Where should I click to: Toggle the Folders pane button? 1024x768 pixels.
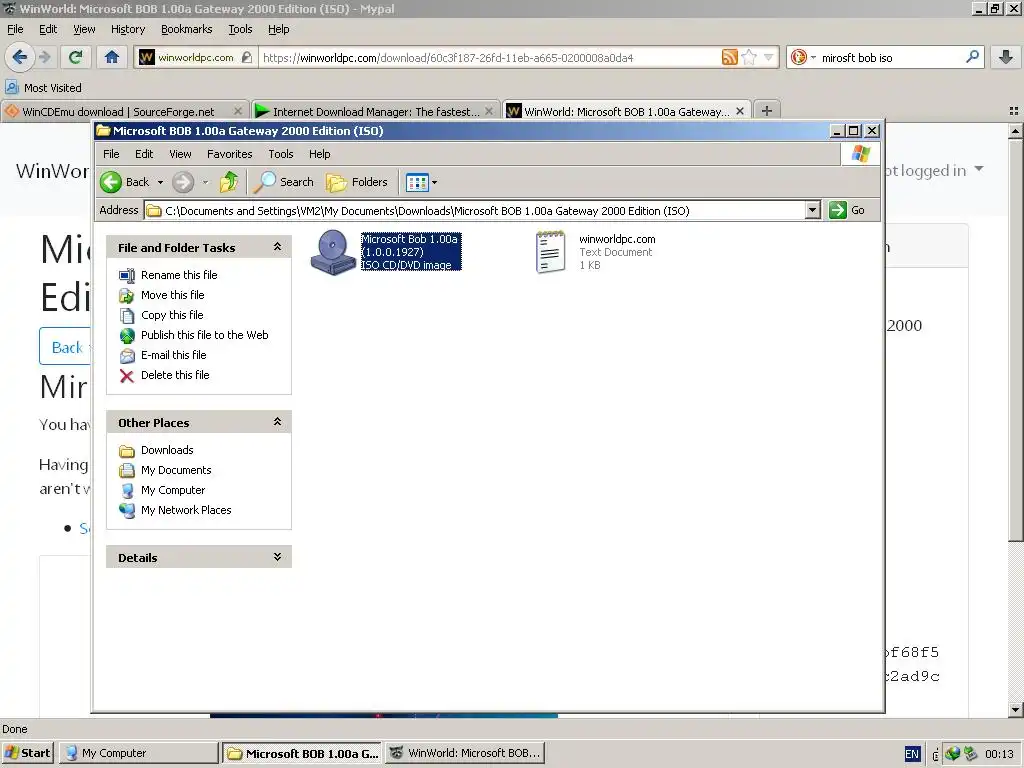coord(357,182)
